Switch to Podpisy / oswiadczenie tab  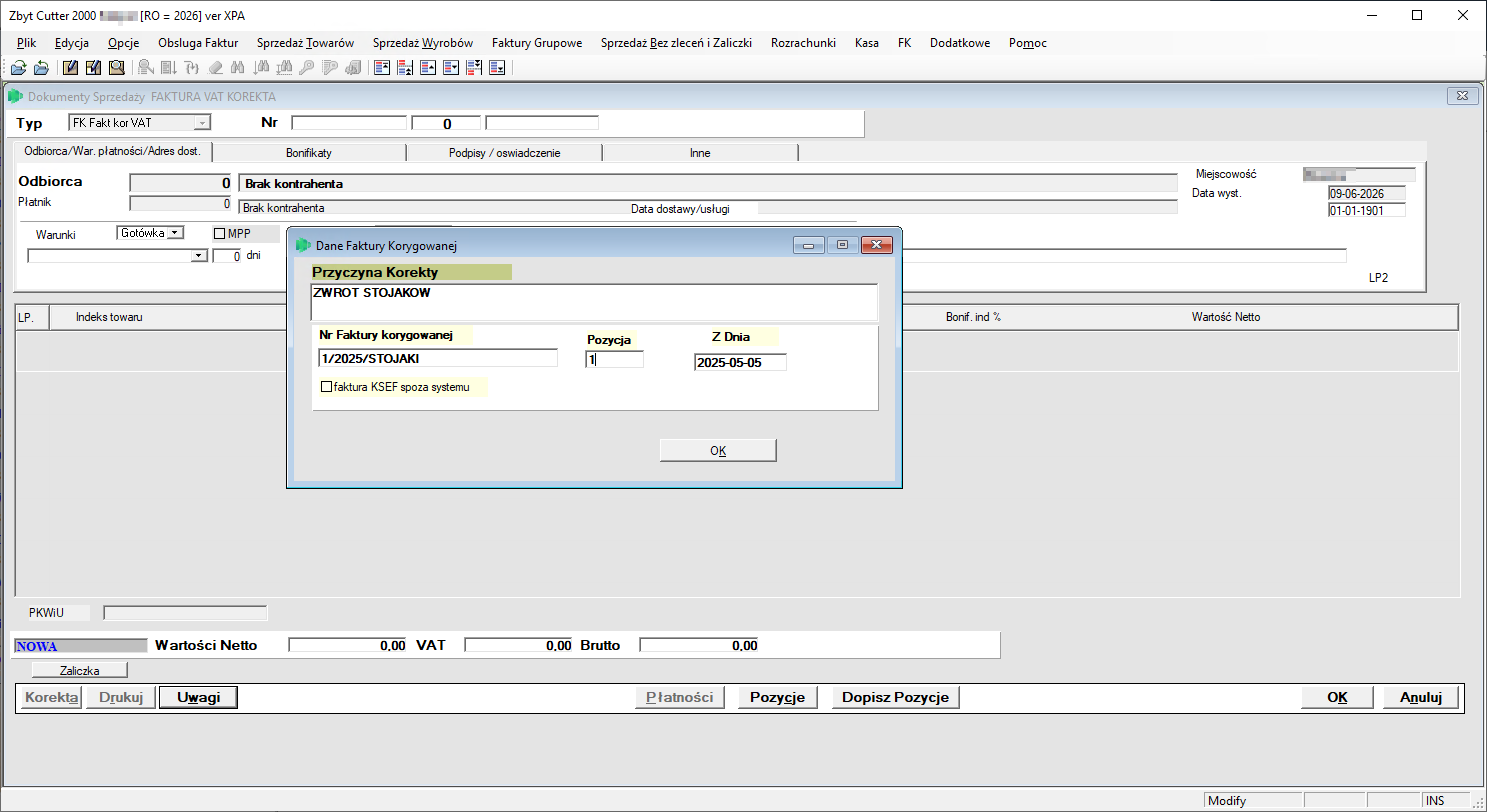504,153
